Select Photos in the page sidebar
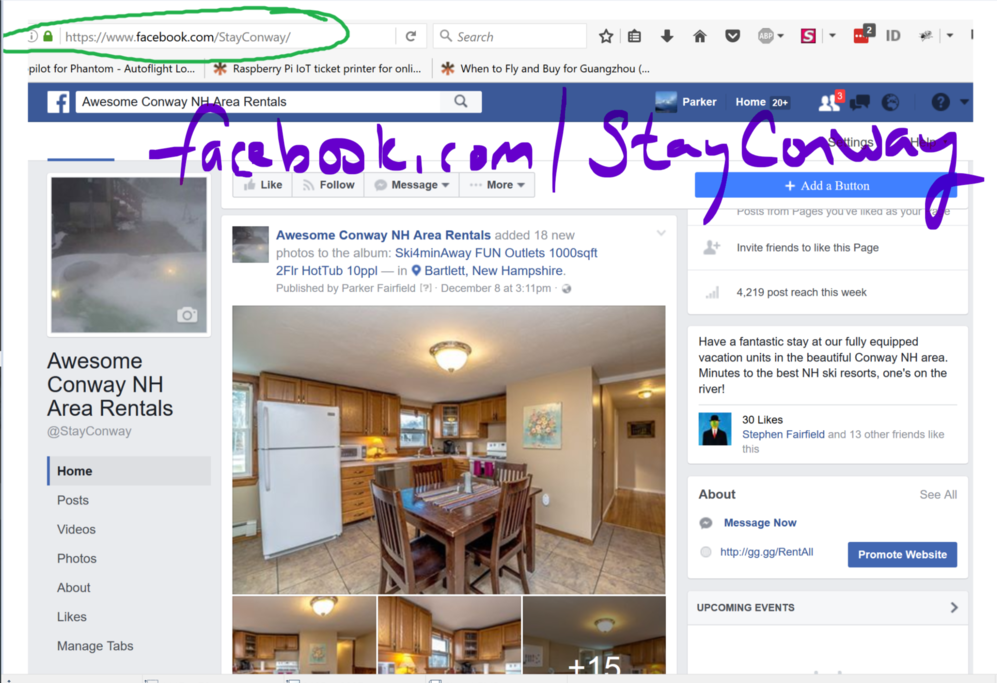997x683 pixels. (77, 559)
